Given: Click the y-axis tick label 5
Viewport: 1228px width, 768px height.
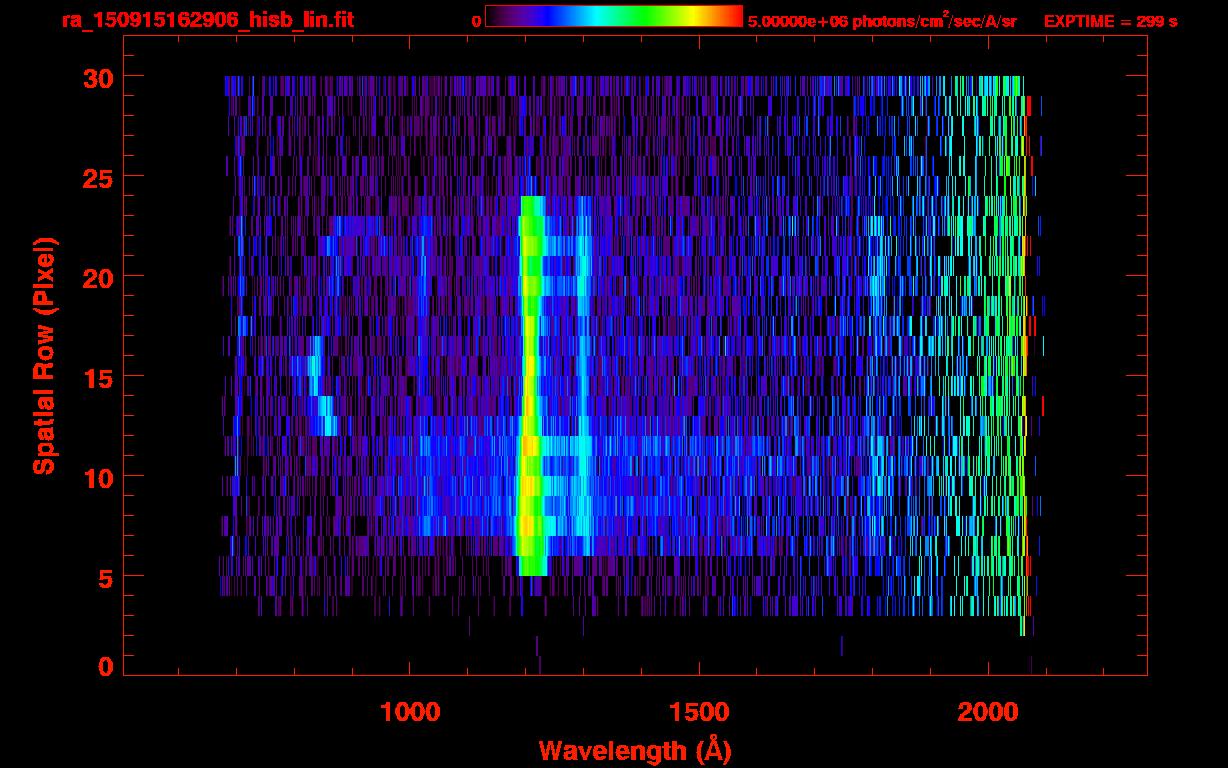Looking at the screenshot, I should tap(105, 577).
